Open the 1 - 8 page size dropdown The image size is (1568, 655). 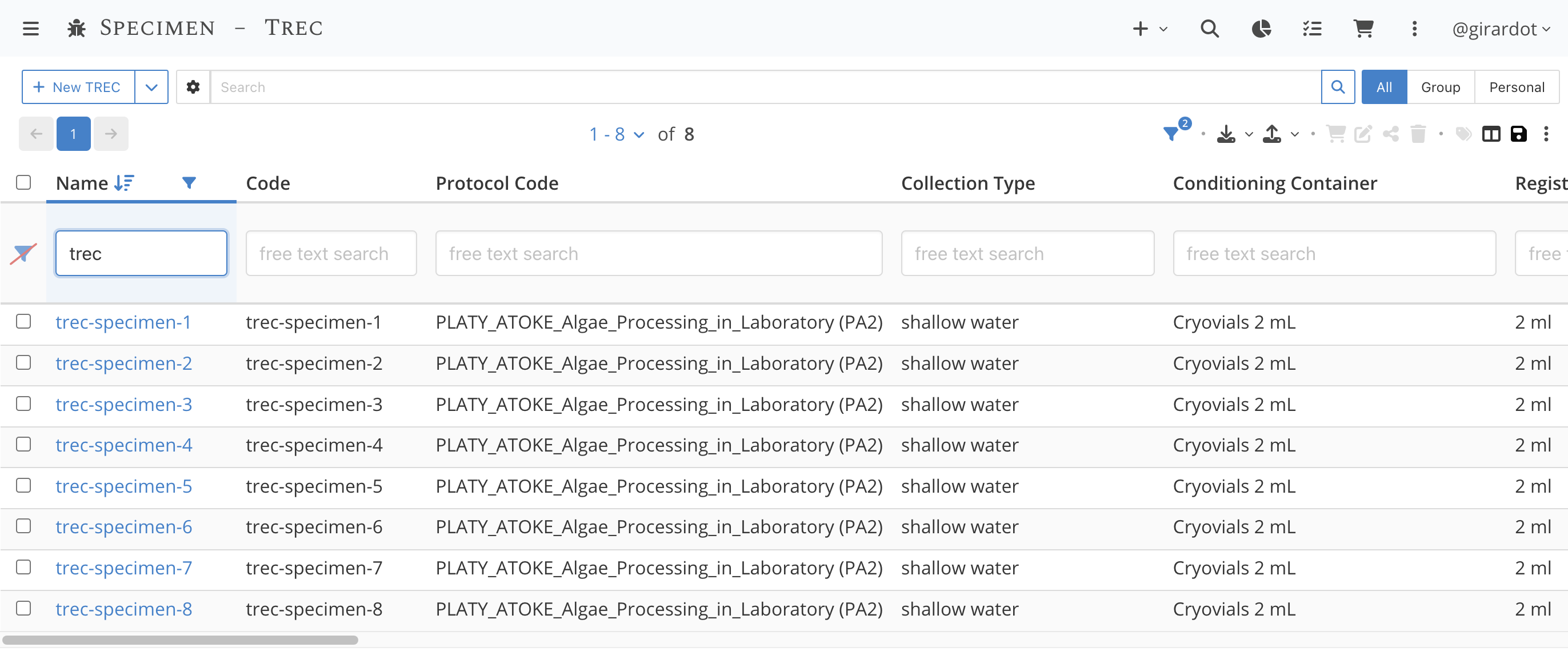pos(616,134)
